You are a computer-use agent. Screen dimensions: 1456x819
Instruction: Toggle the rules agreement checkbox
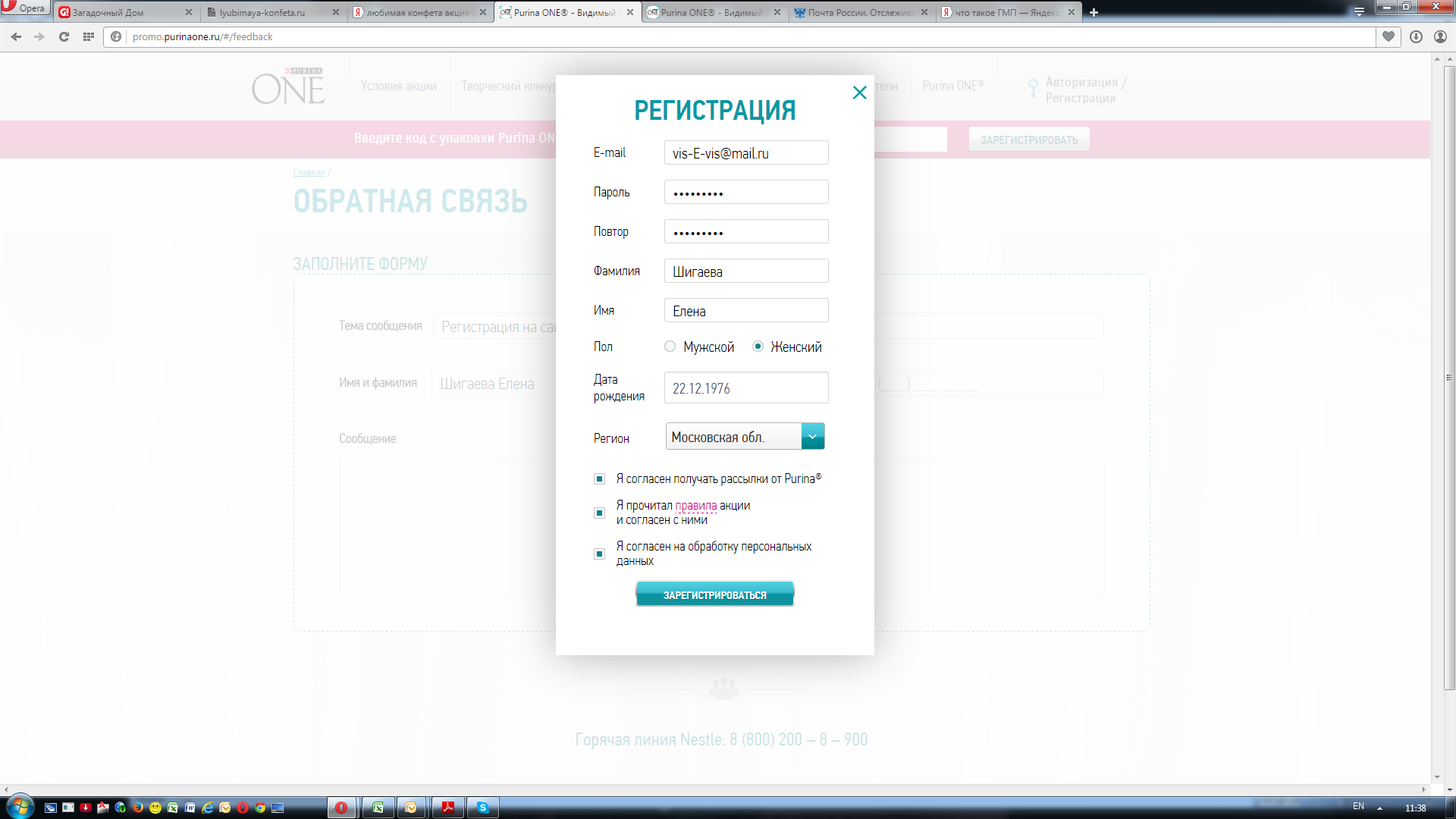click(599, 513)
